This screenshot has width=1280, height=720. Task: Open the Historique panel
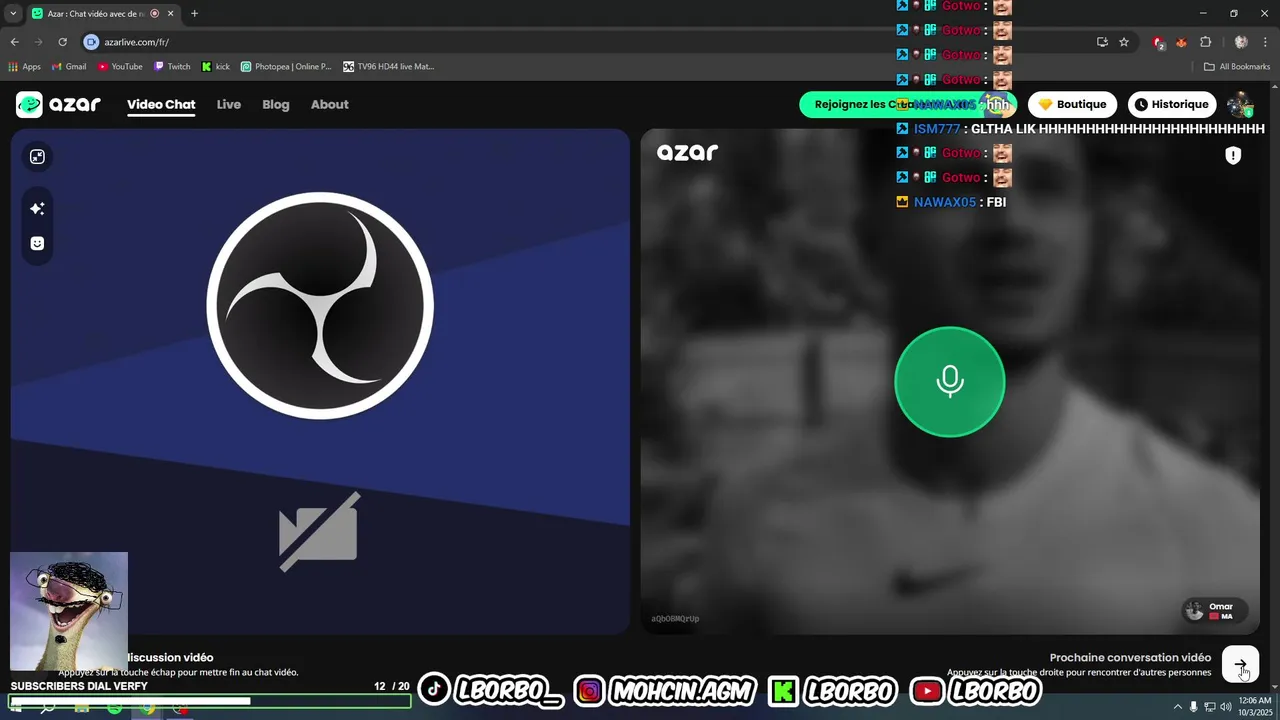tap(1171, 105)
